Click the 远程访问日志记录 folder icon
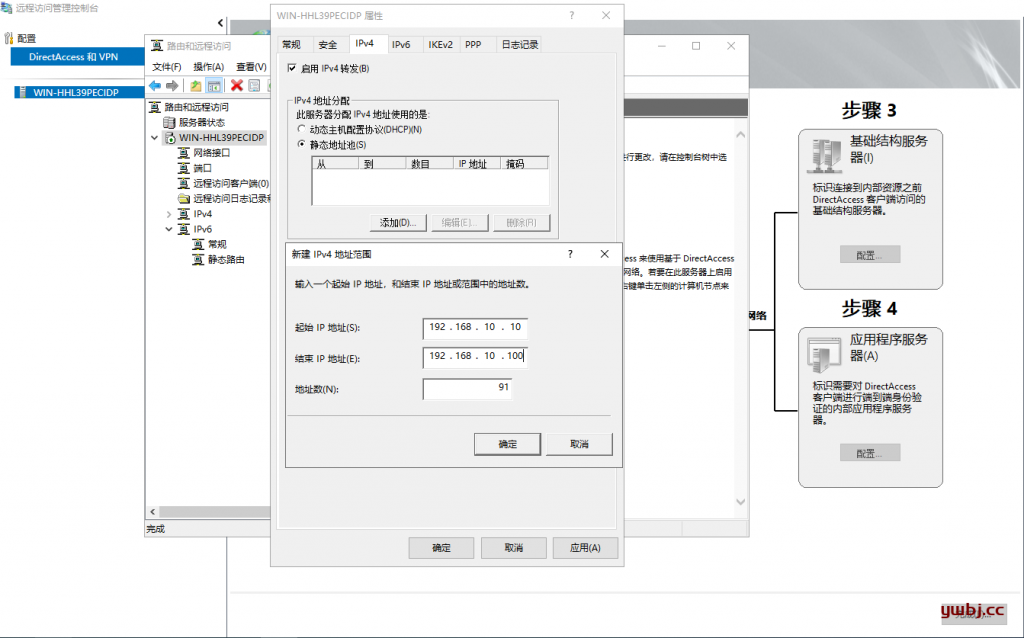1024x638 pixels. [x=184, y=199]
